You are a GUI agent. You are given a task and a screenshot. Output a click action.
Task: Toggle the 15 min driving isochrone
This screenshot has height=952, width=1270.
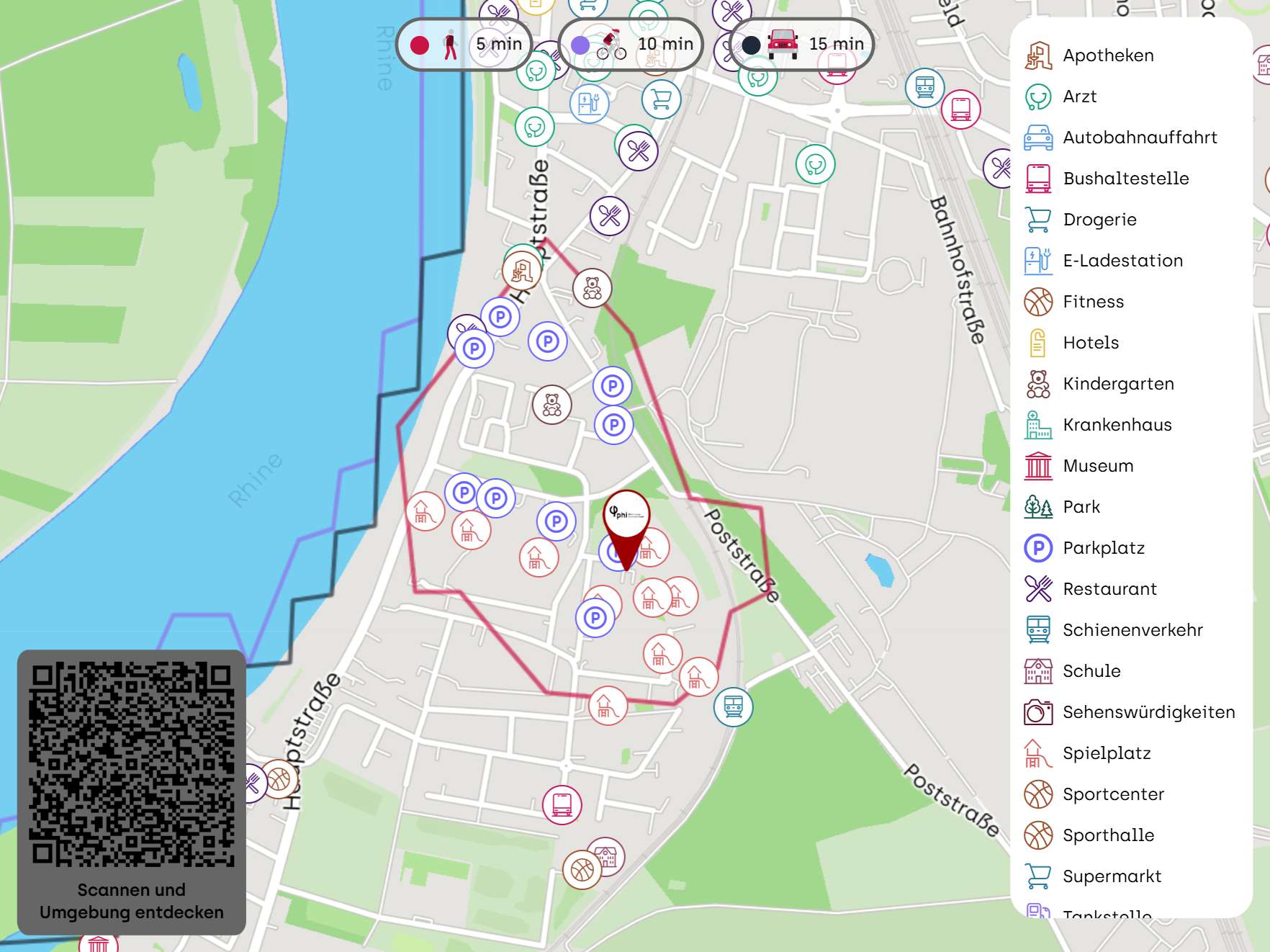(x=802, y=45)
